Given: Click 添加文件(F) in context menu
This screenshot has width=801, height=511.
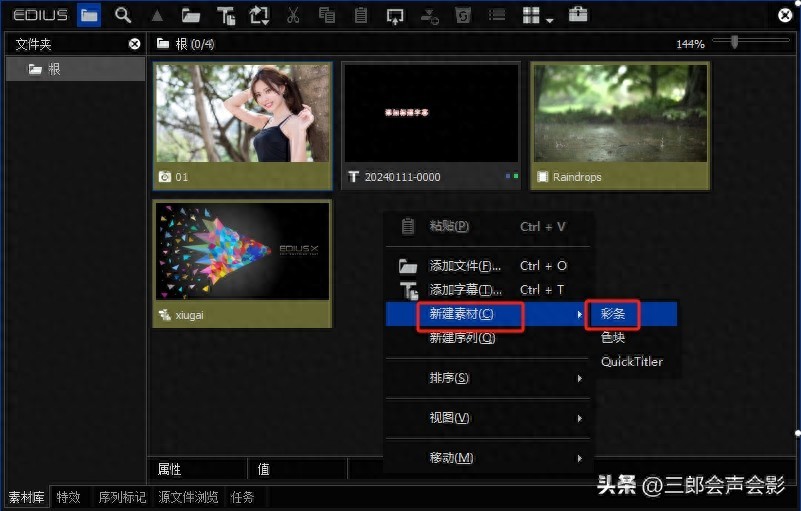Looking at the screenshot, I should (x=465, y=266).
